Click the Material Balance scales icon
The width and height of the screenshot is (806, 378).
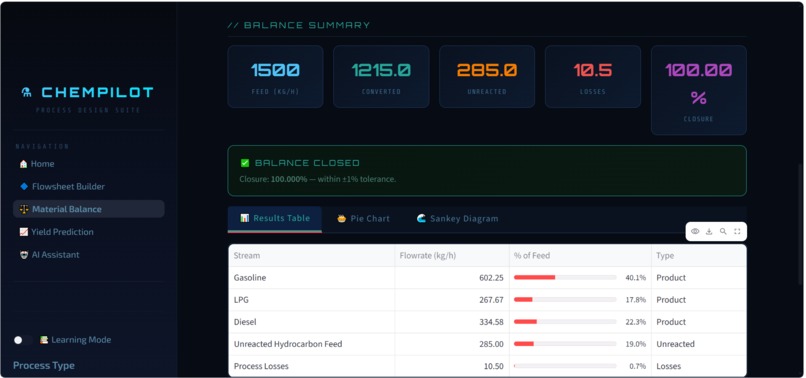point(24,209)
